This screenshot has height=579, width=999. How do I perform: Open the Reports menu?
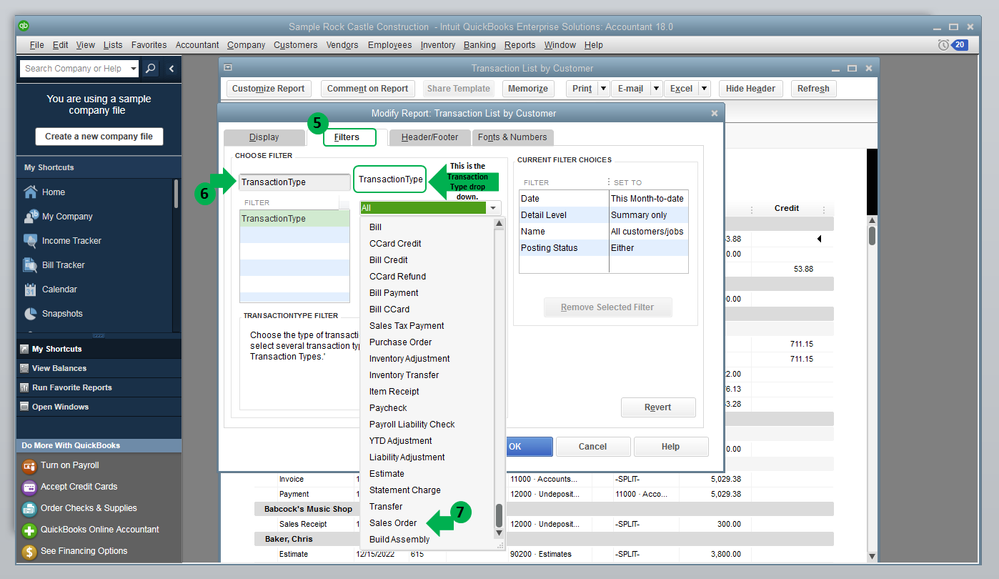pyautogui.click(x=519, y=45)
